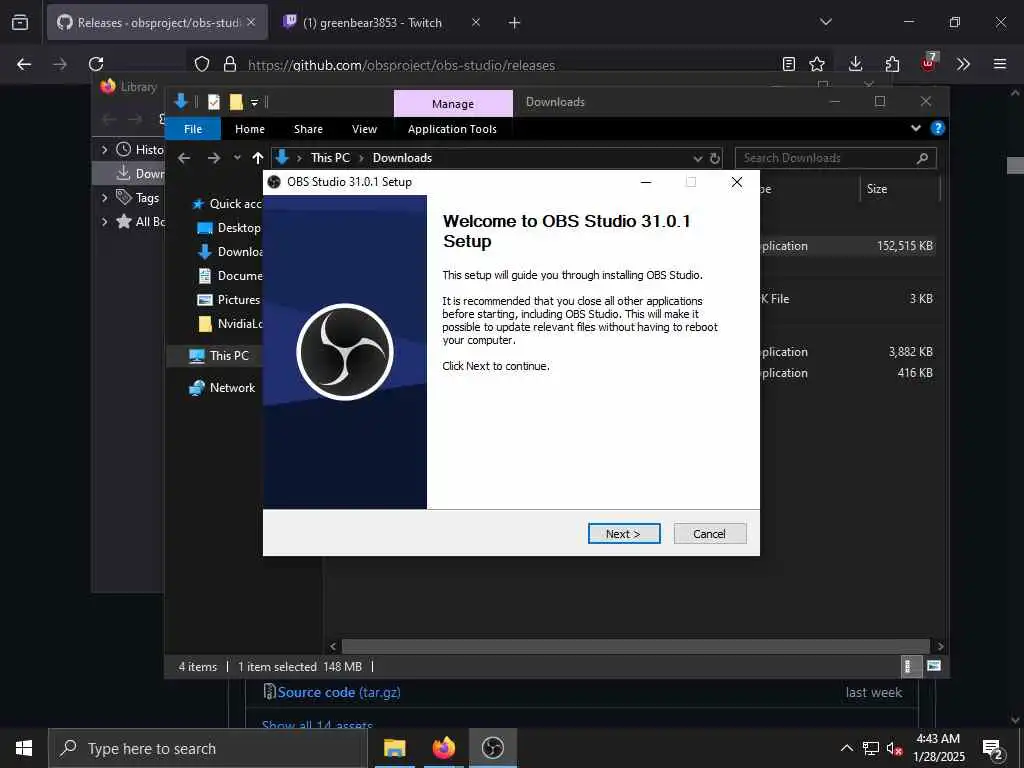Open the File tab in Explorer
This screenshot has height=768, width=1024.
click(193, 129)
